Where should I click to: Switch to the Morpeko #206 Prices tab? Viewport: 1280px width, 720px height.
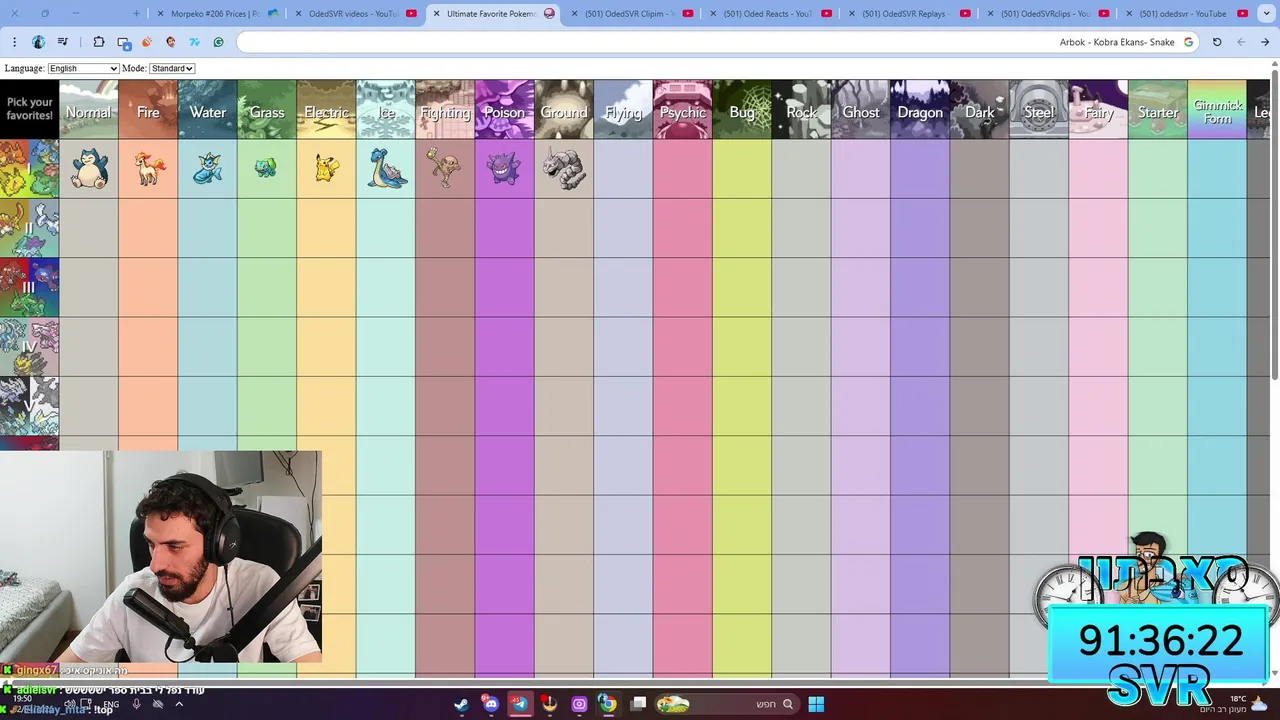pos(215,14)
